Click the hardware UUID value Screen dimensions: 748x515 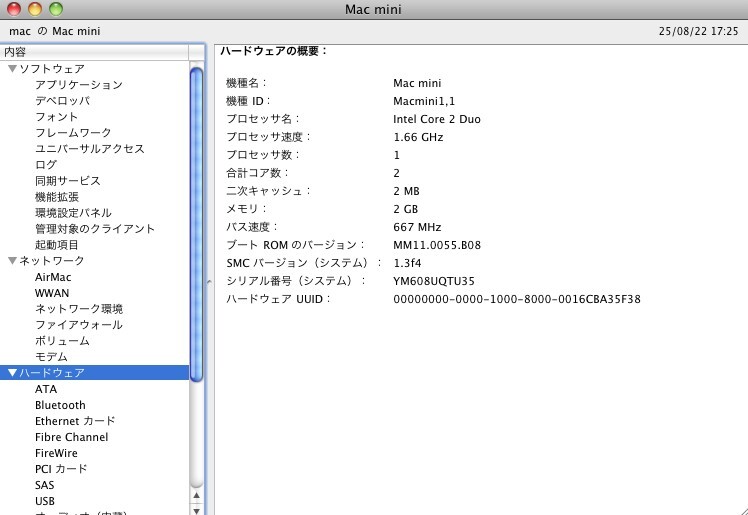pos(517,299)
